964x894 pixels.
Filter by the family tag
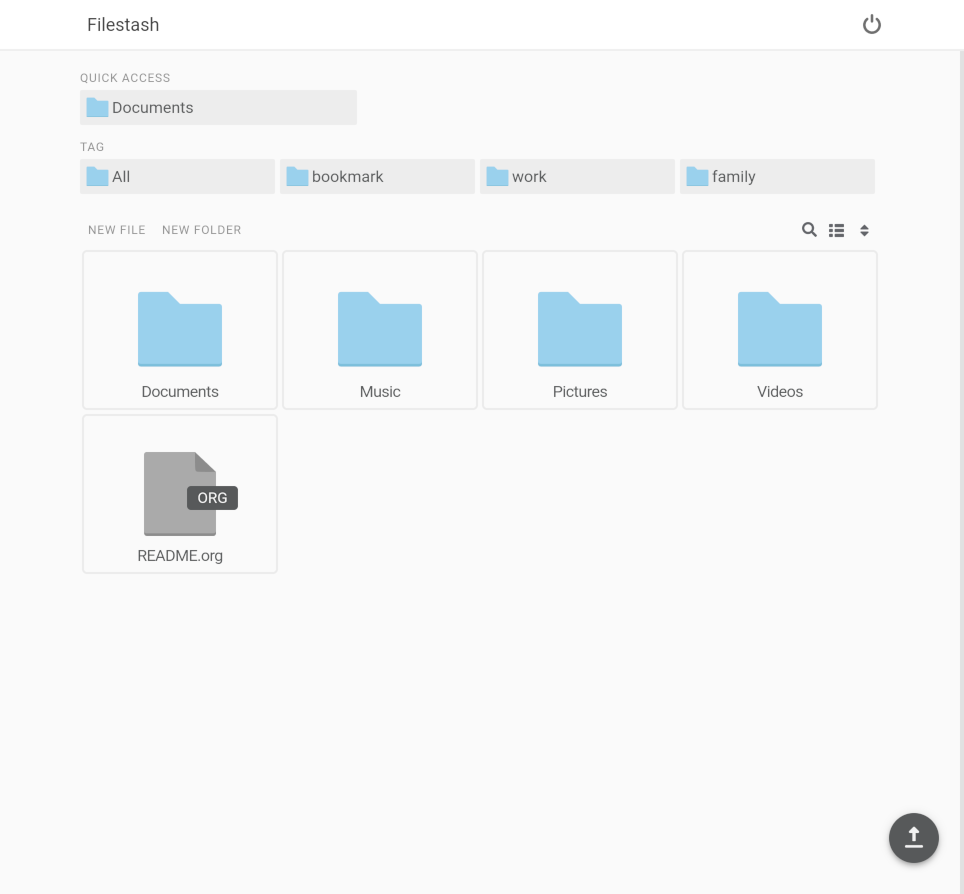(x=777, y=177)
